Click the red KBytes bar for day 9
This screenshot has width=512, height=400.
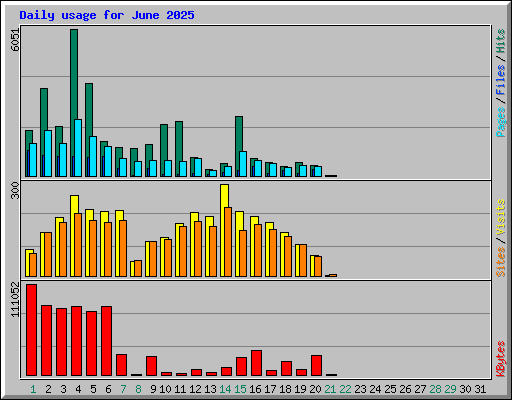pyautogui.click(x=152, y=366)
